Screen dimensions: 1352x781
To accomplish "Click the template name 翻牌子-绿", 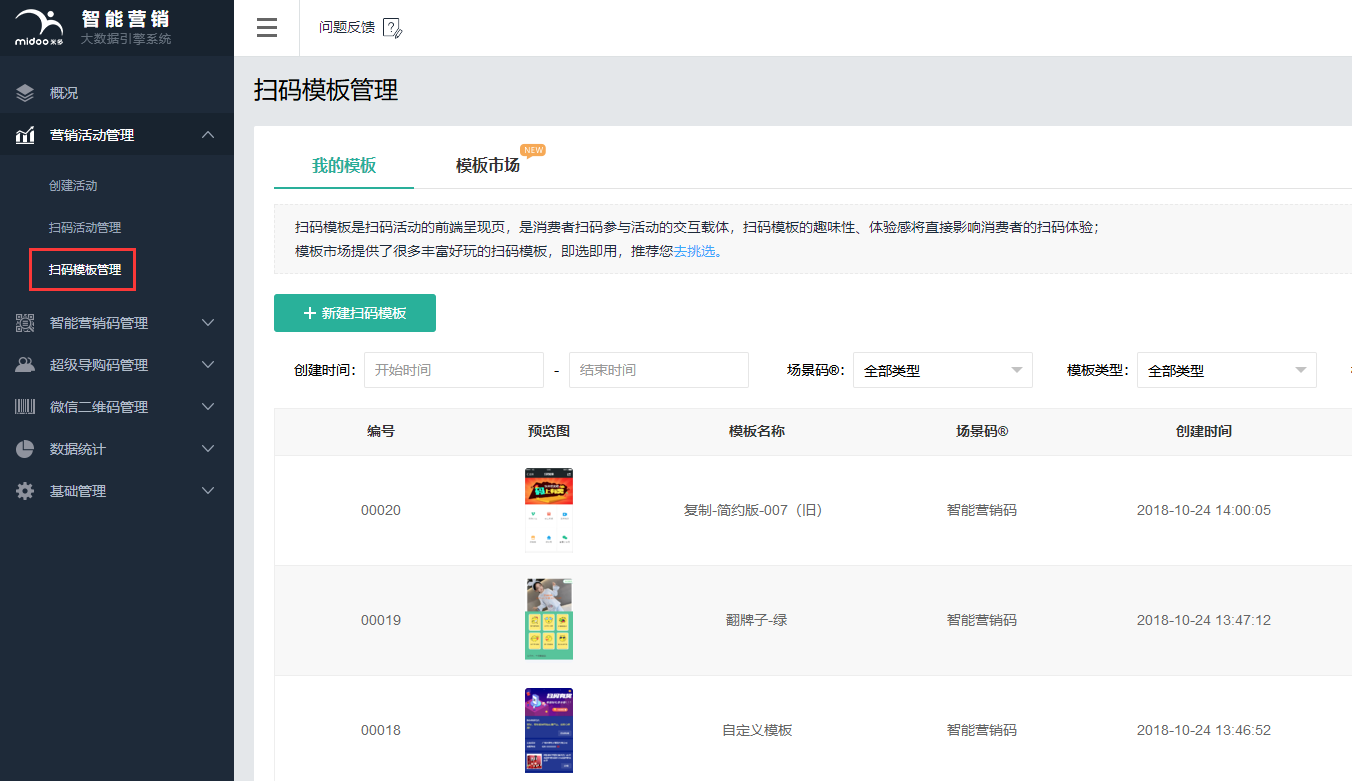I will 757,620.
